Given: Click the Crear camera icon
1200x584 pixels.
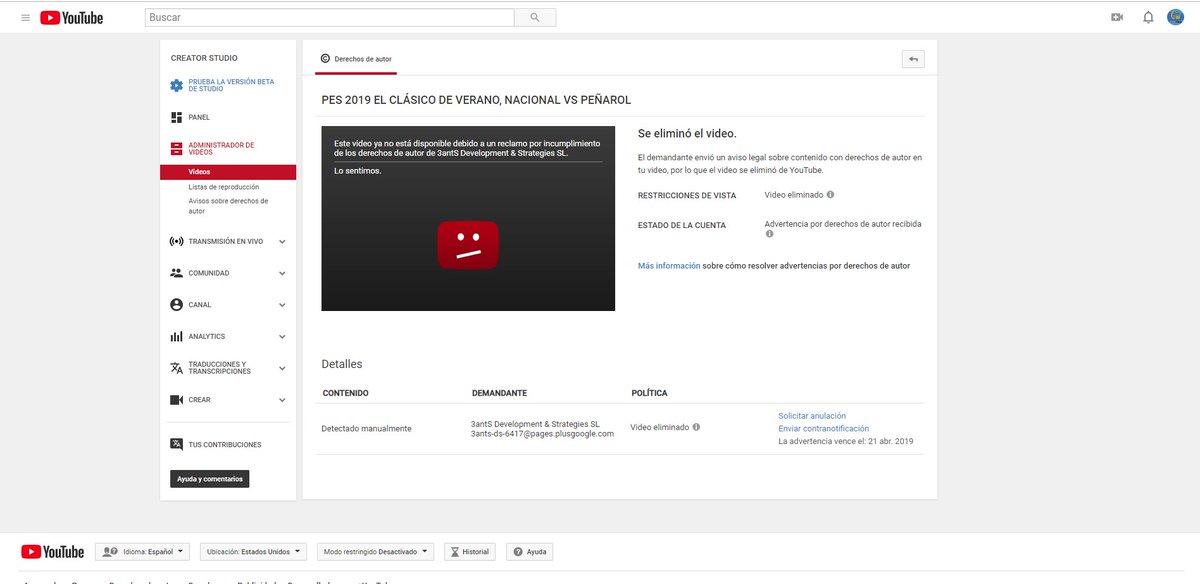Looking at the screenshot, I should tap(177, 400).
